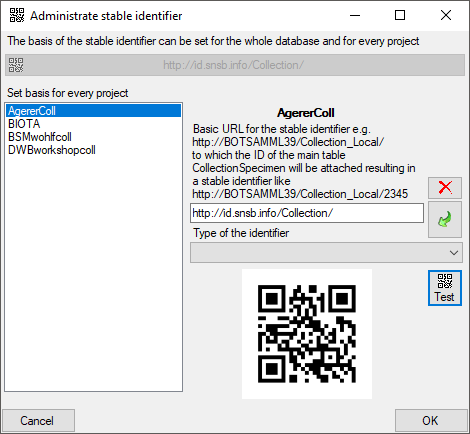
Task: Minimize the dialog window
Action: pyautogui.click(x=355, y=15)
